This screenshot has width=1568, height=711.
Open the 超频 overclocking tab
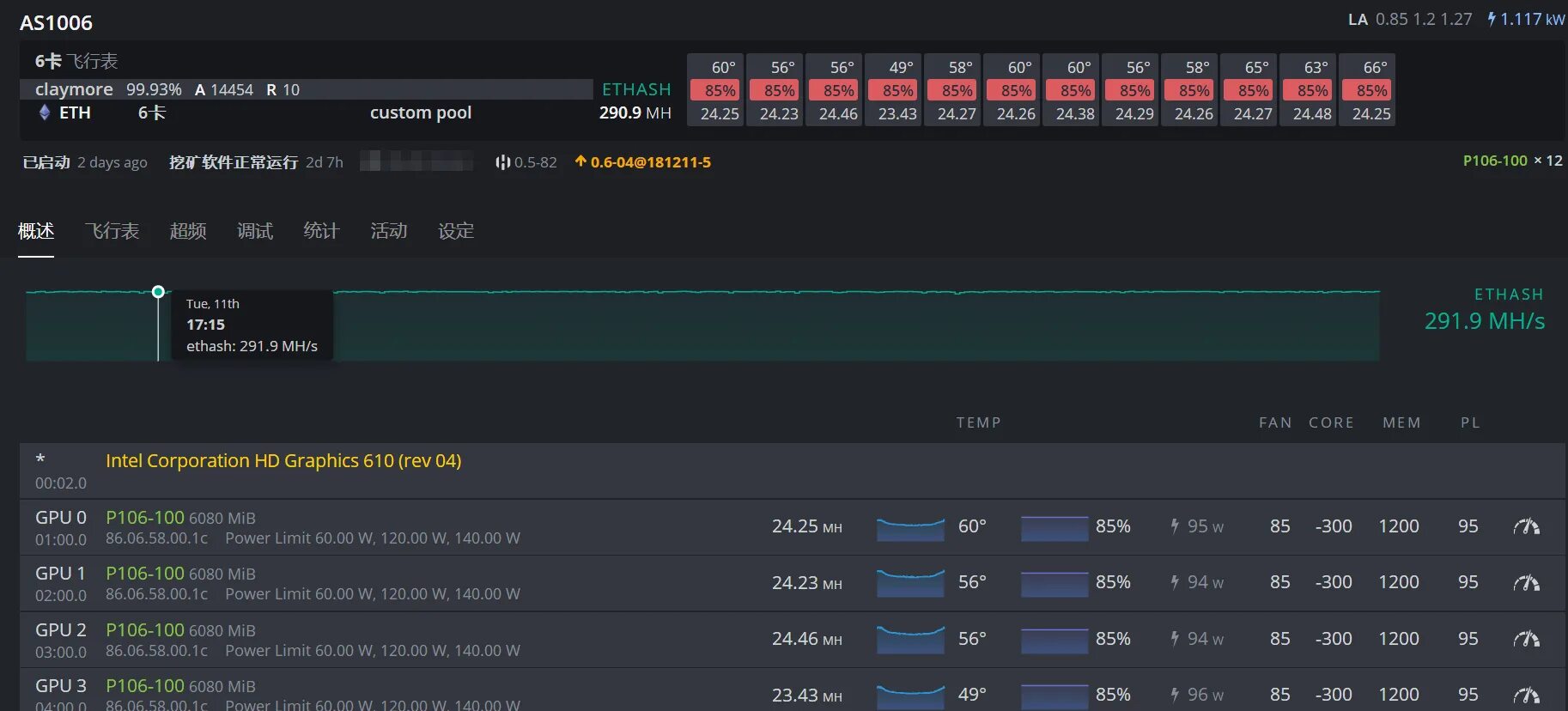click(x=188, y=231)
